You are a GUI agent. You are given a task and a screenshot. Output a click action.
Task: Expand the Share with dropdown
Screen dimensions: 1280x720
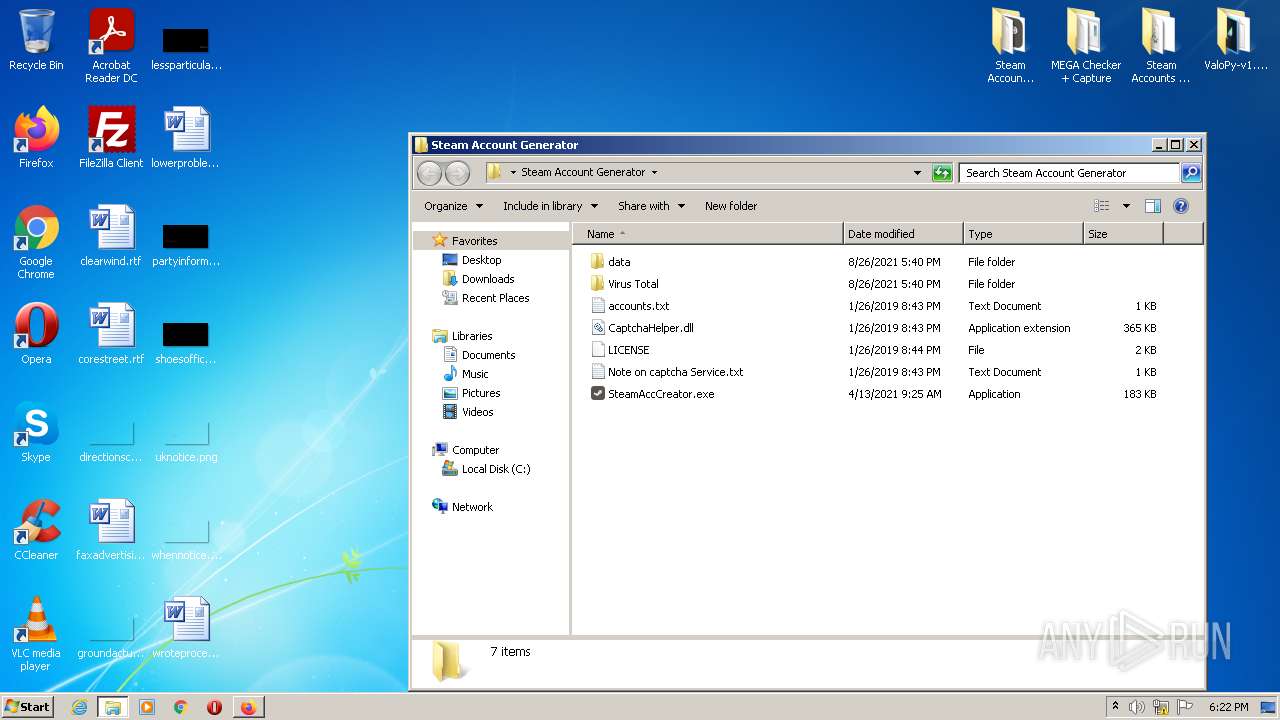tap(651, 206)
